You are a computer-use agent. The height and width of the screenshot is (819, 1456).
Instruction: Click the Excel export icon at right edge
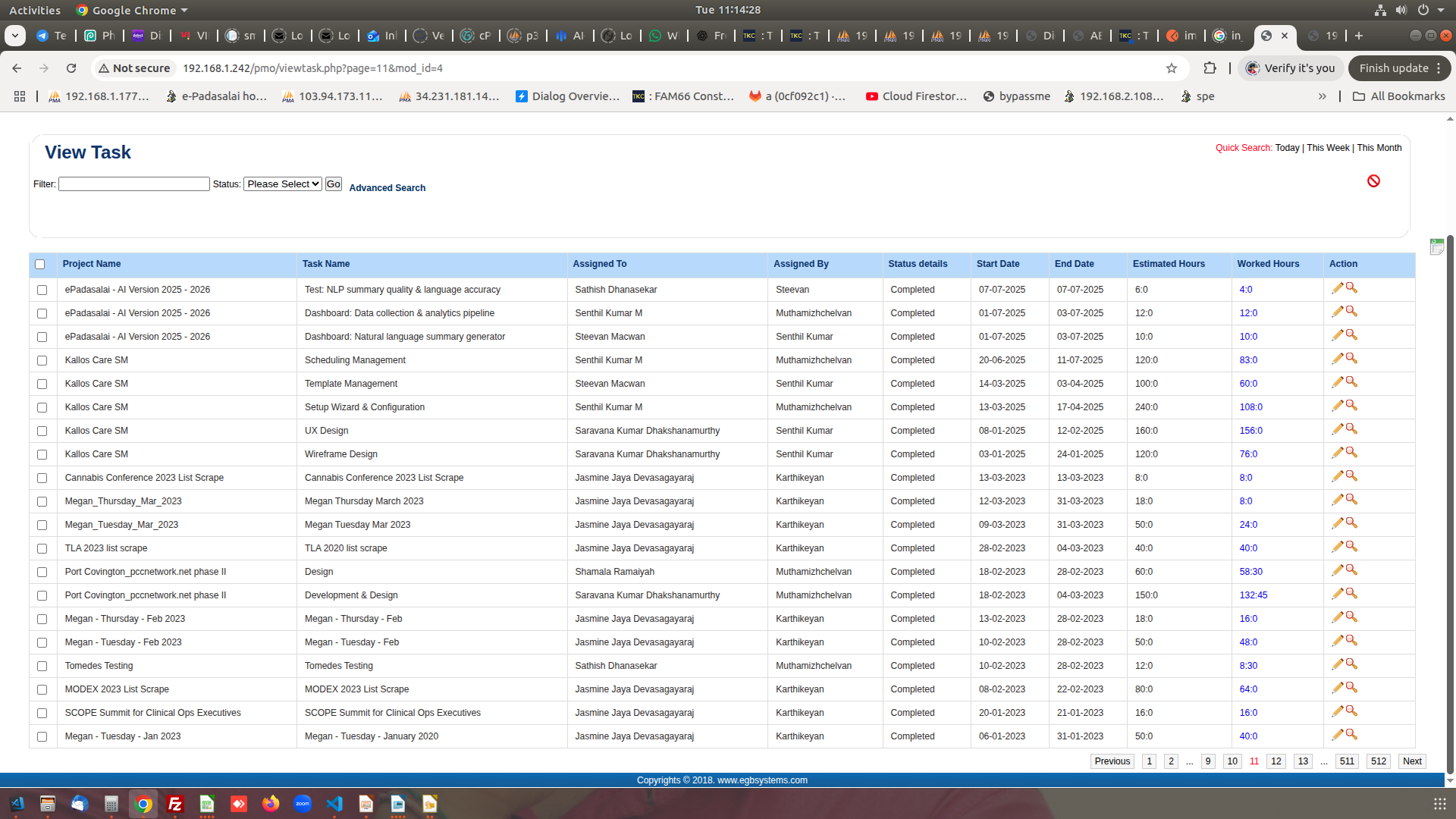[x=1436, y=246]
